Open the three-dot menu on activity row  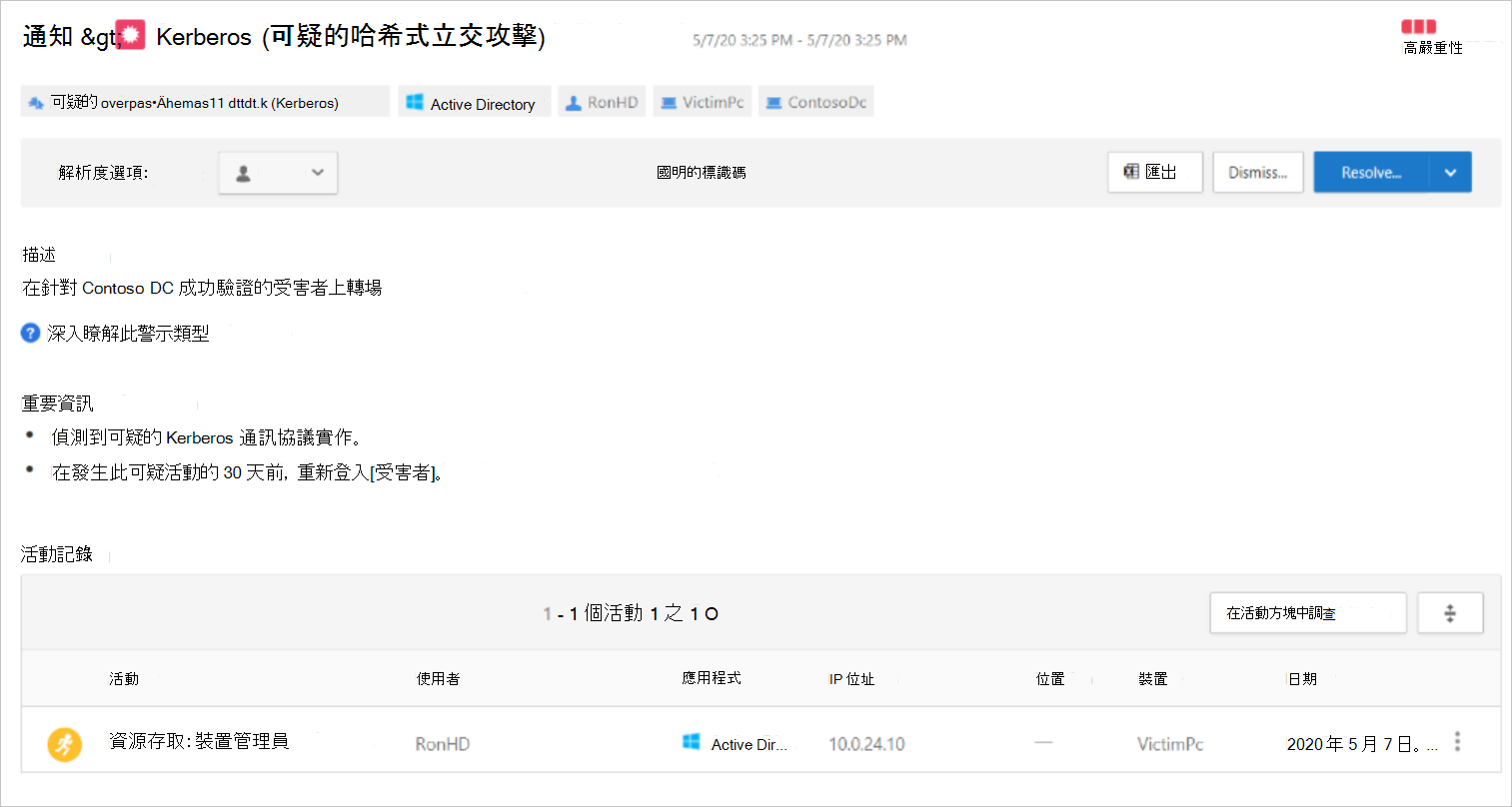click(x=1458, y=741)
